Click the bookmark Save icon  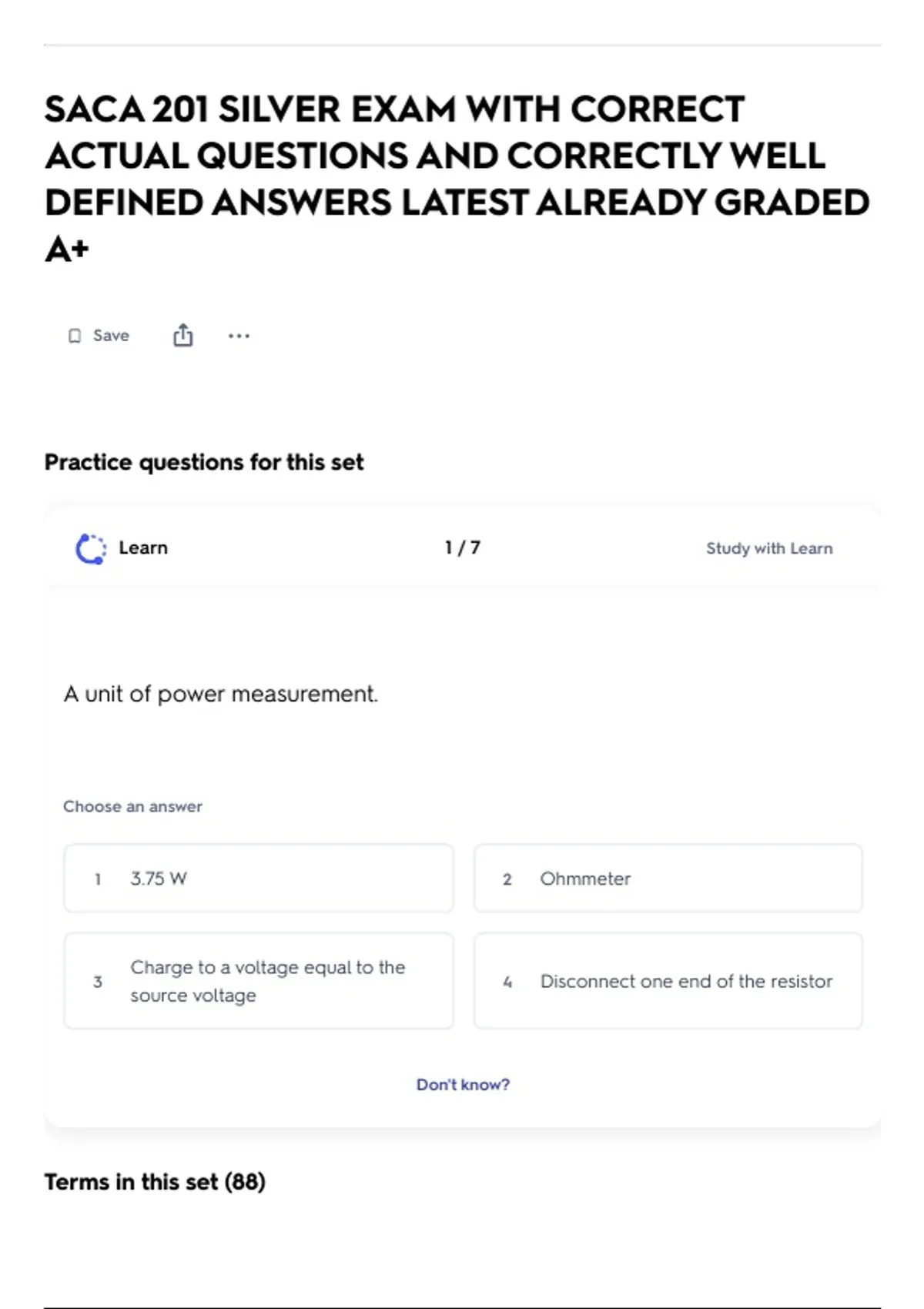tap(75, 336)
